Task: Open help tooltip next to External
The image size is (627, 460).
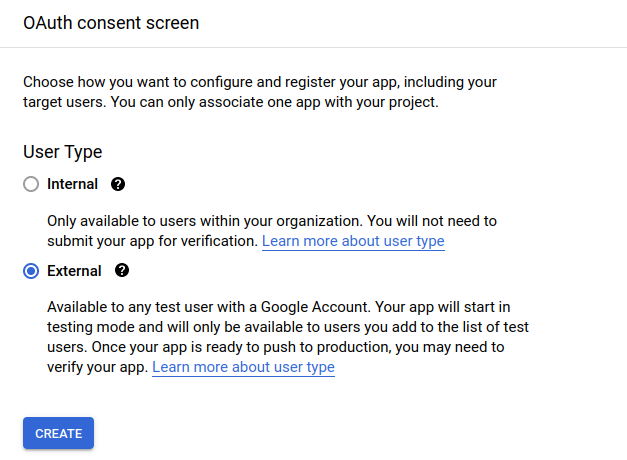Action: pyautogui.click(x=122, y=271)
